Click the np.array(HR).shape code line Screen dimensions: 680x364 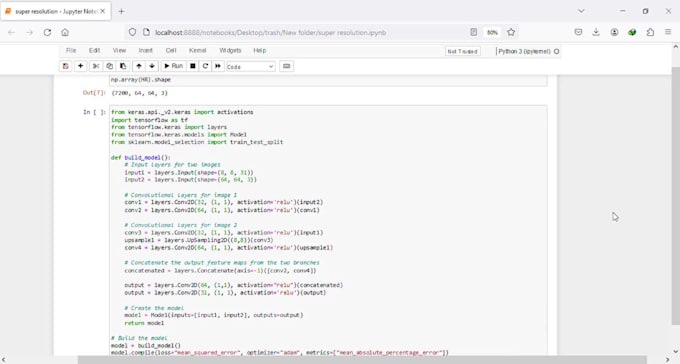click(141, 79)
